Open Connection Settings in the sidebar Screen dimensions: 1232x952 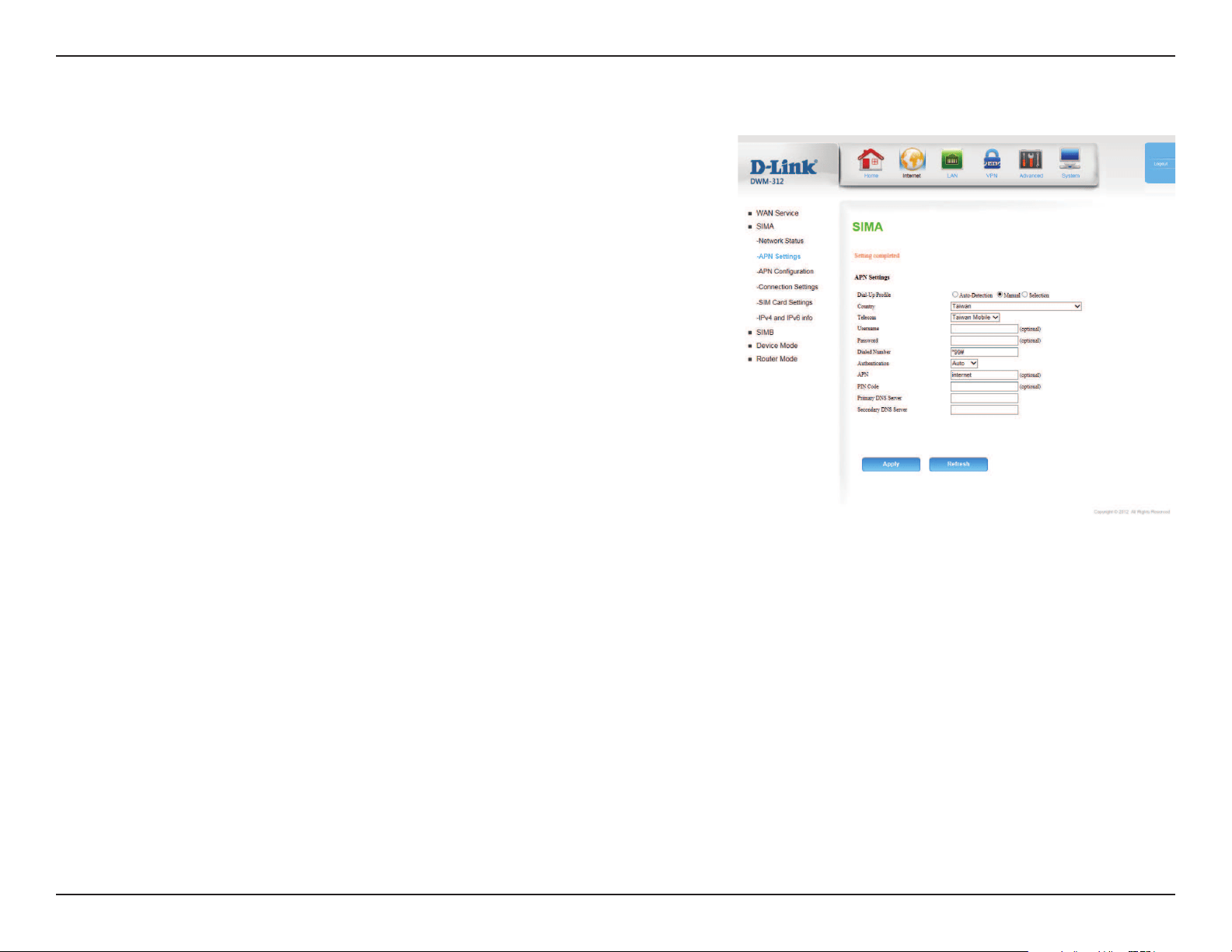coord(787,287)
